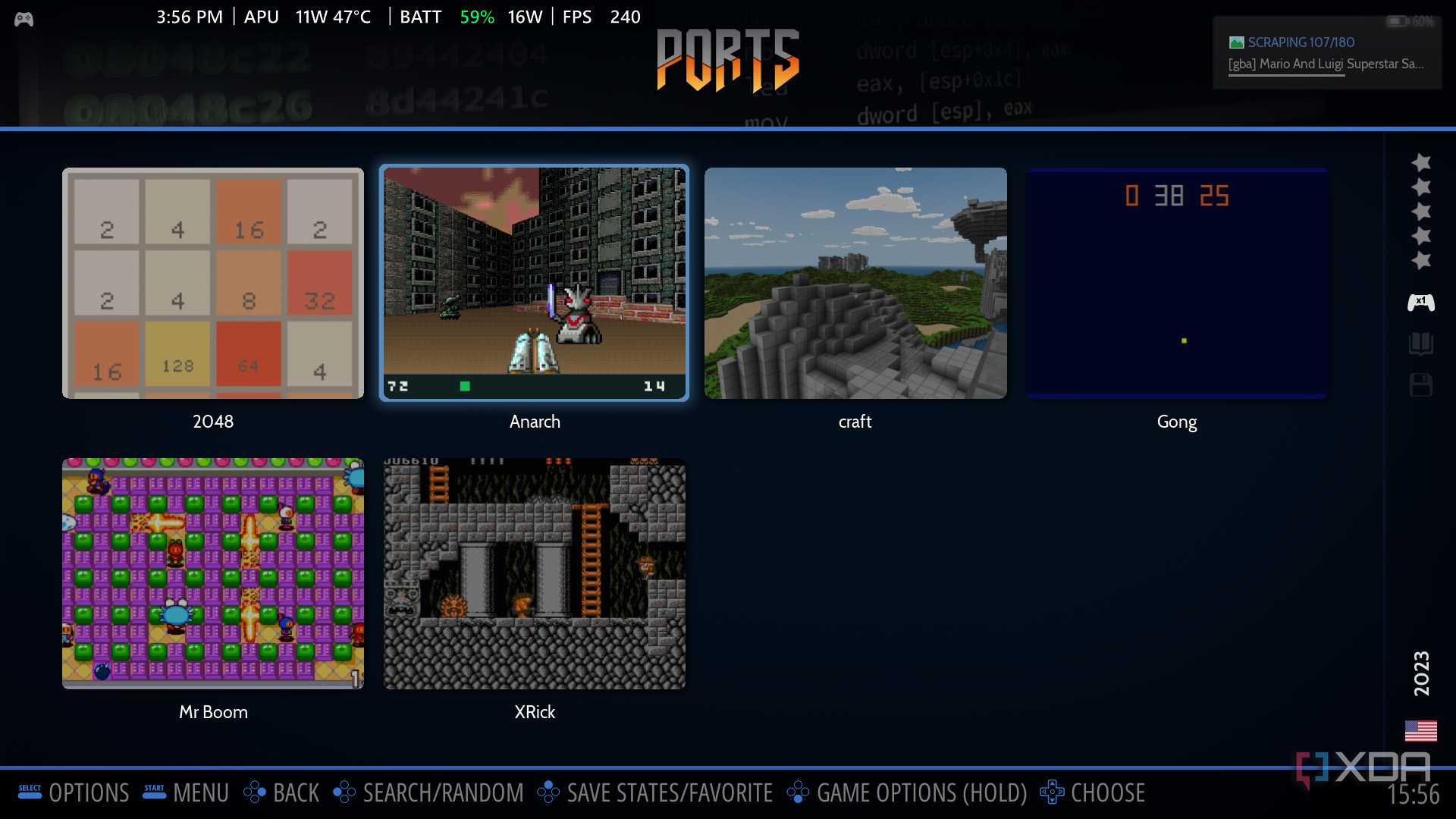Click the BACK label in bottom bar
The image size is (1456, 819).
(296, 793)
